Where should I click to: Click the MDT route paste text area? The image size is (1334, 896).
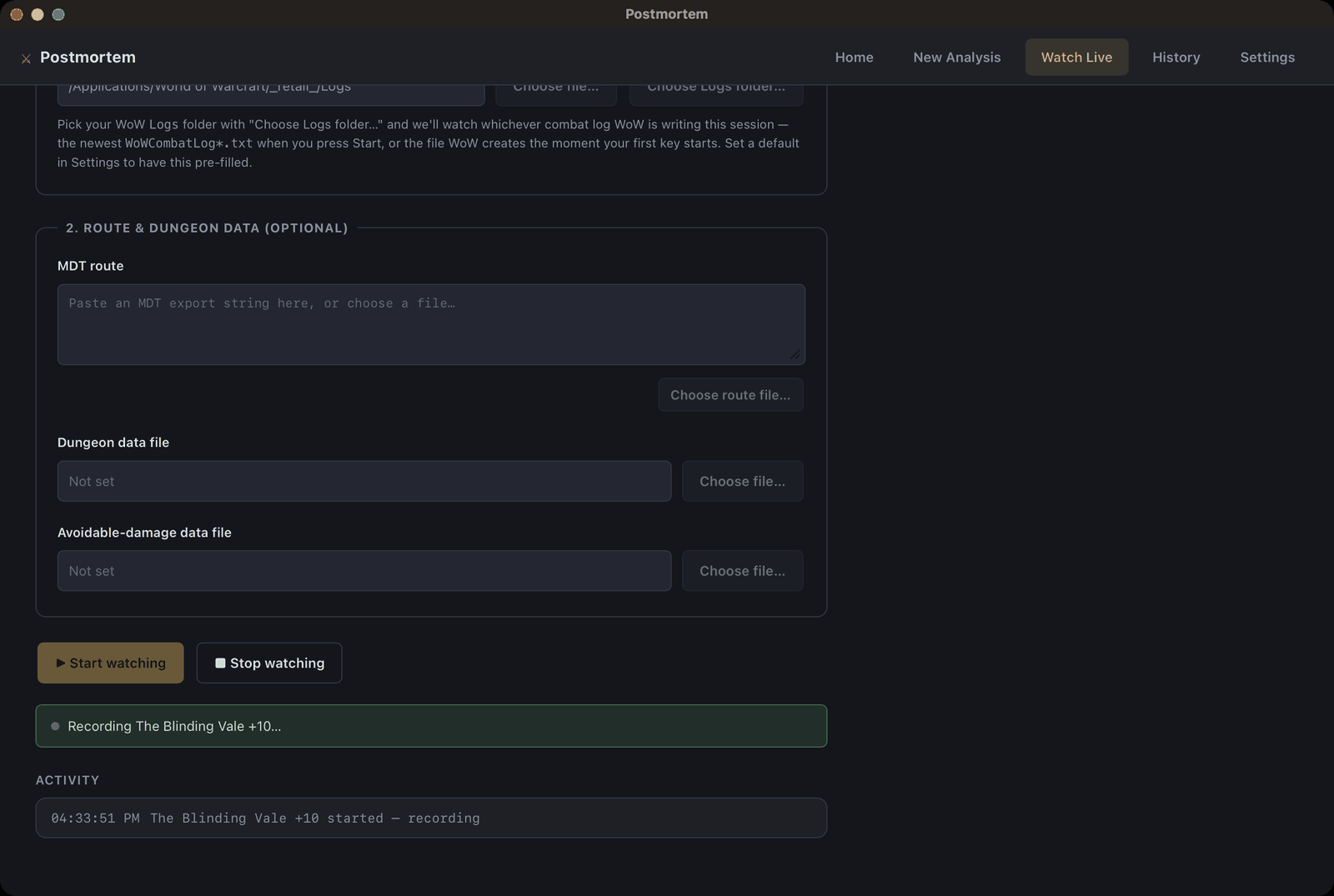coord(431,324)
